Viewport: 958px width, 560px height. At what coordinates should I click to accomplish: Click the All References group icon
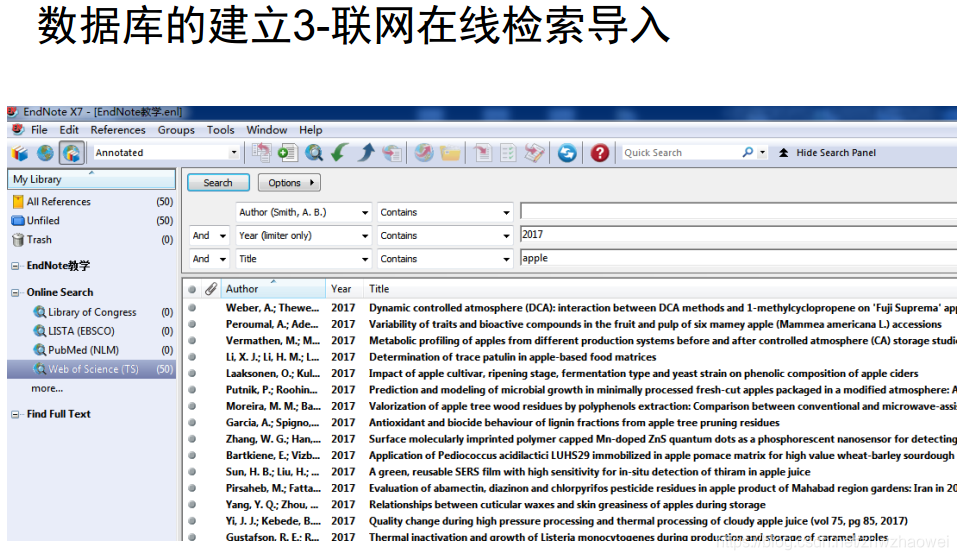[18, 202]
